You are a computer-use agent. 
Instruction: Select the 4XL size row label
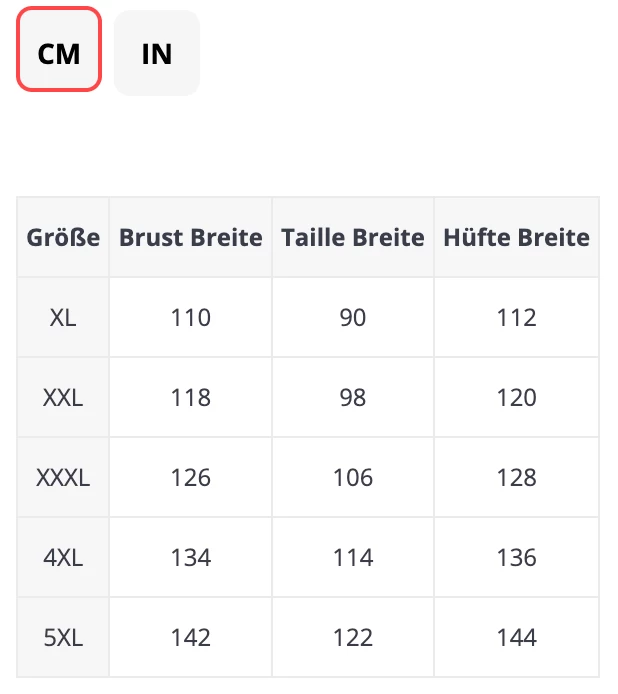click(63, 558)
